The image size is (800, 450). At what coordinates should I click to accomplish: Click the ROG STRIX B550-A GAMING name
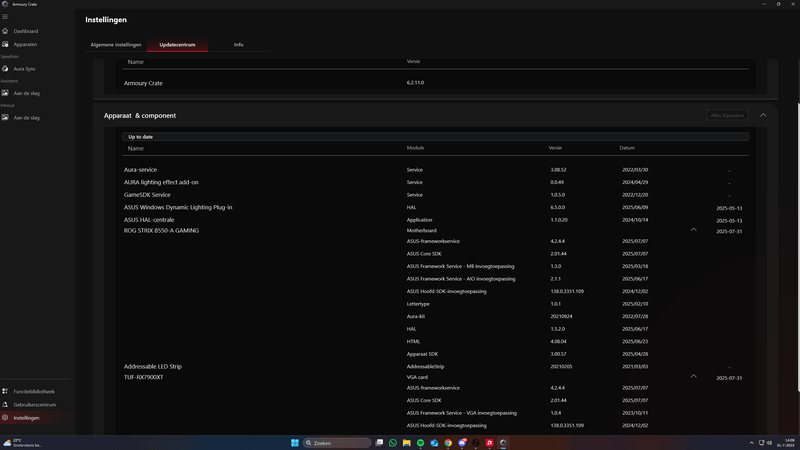pyautogui.click(x=161, y=231)
